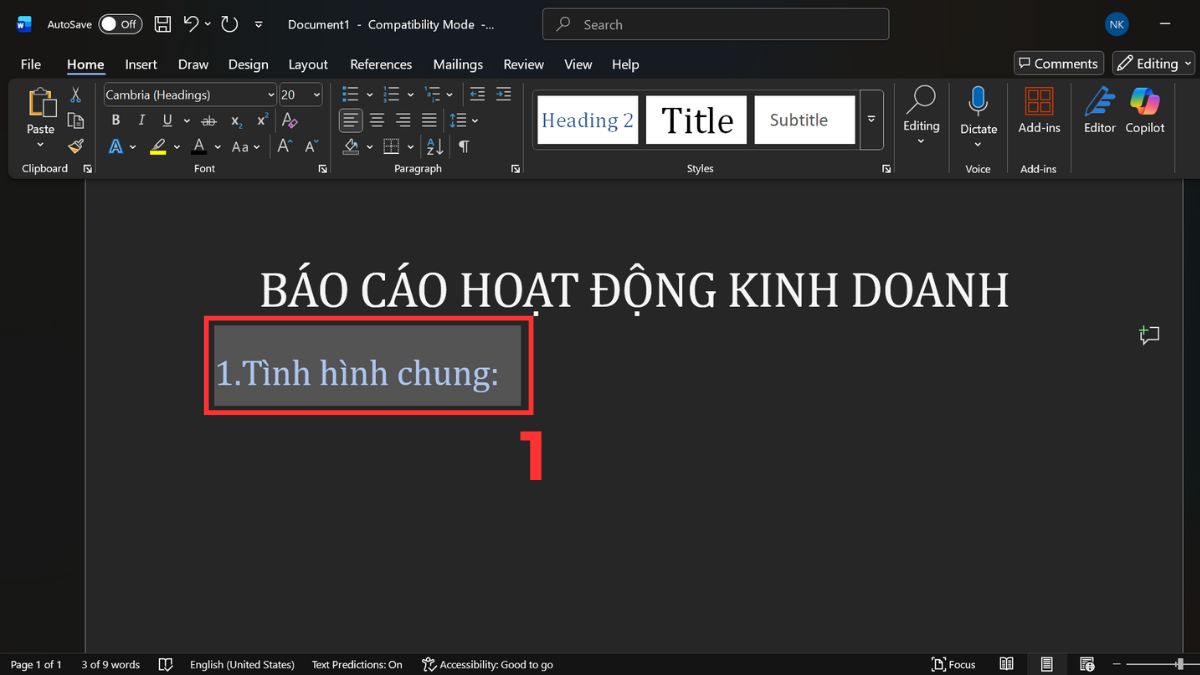Launch the Editor pane

click(x=1099, y=112)
